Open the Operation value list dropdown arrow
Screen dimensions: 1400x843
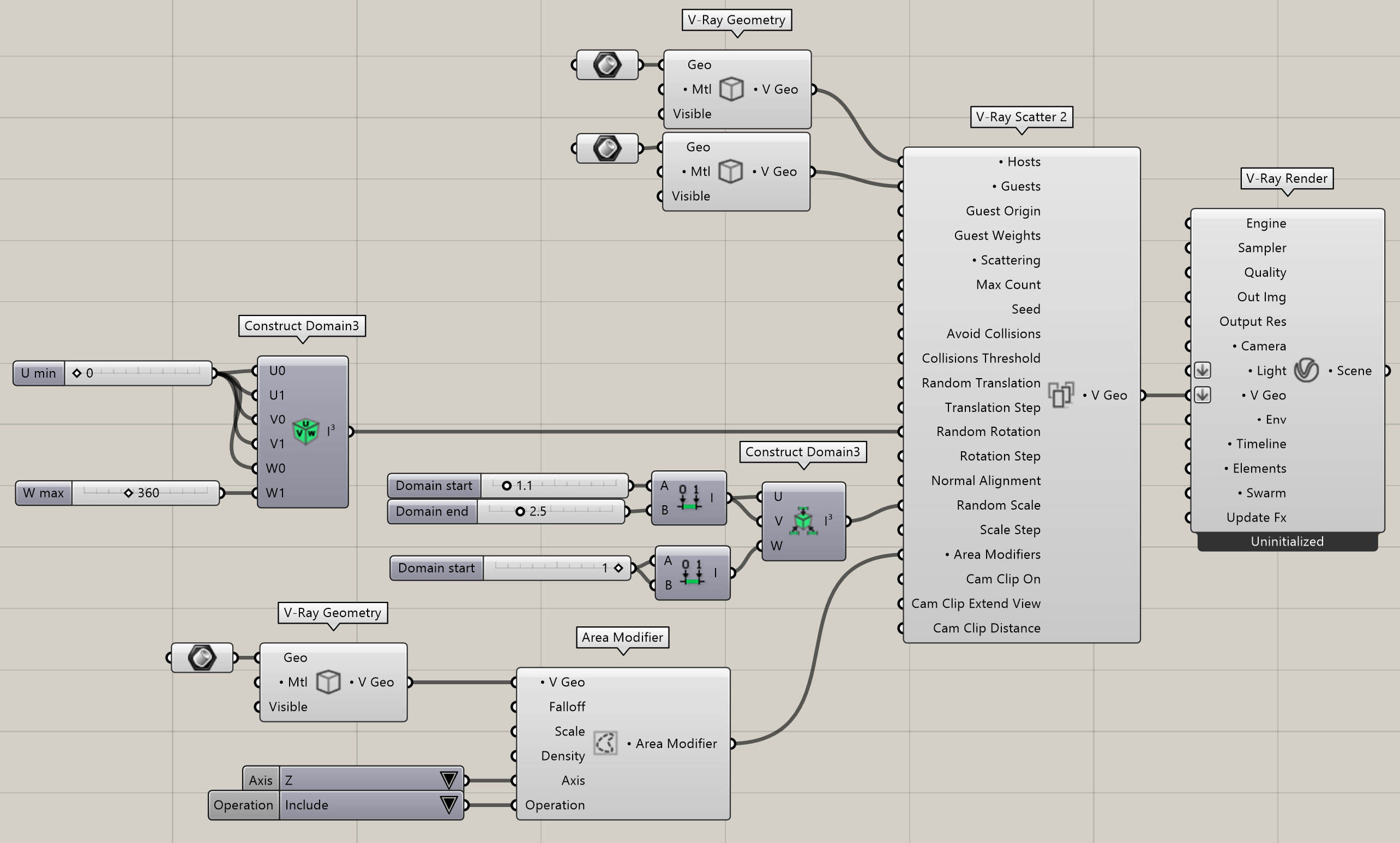(x=449, y=805)
